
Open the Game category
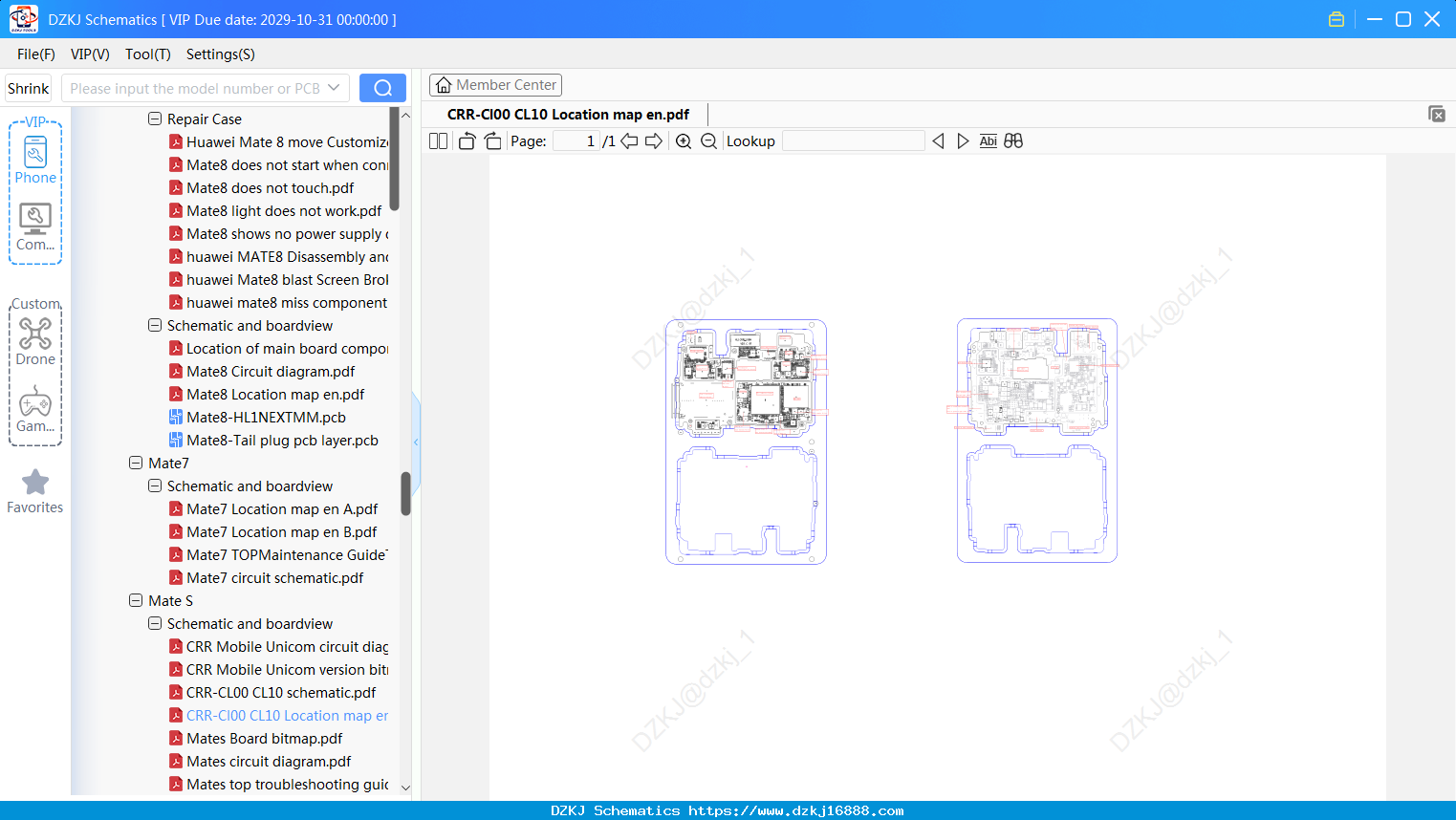point(35,409)
